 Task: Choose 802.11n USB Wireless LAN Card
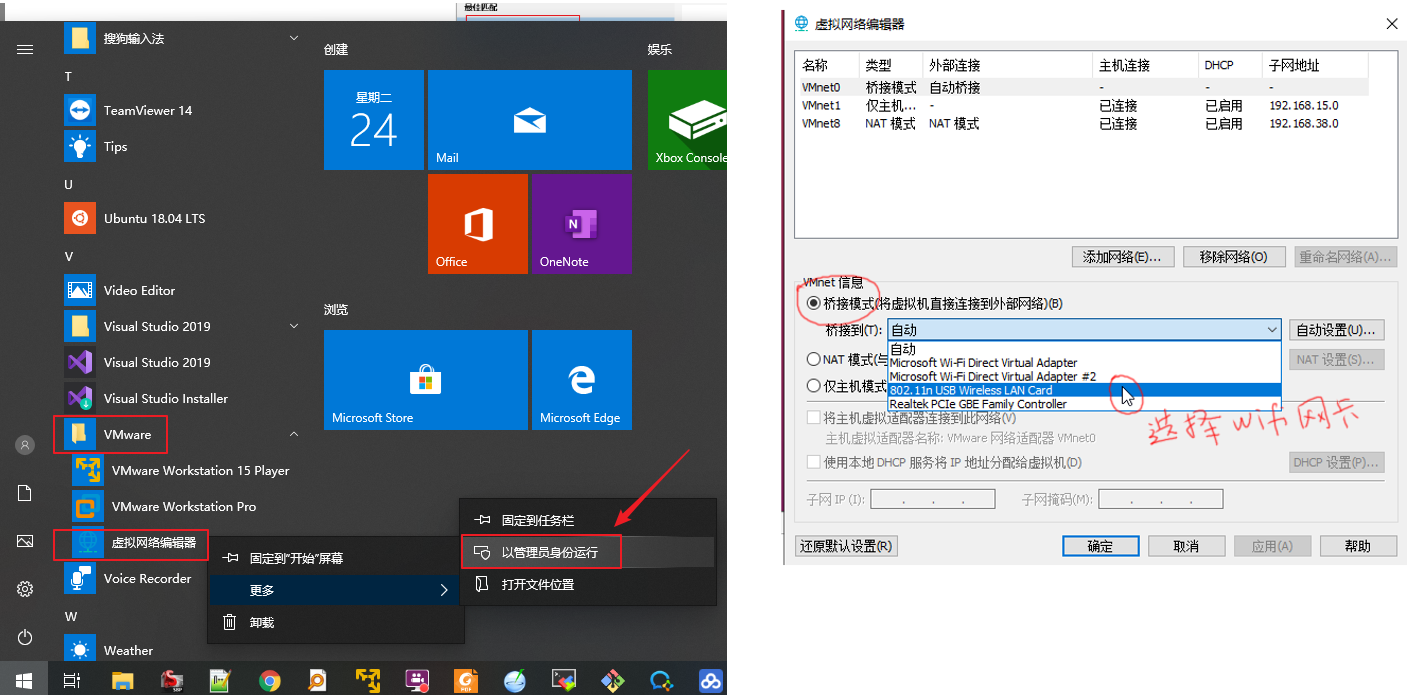[x=1084, y=390]
